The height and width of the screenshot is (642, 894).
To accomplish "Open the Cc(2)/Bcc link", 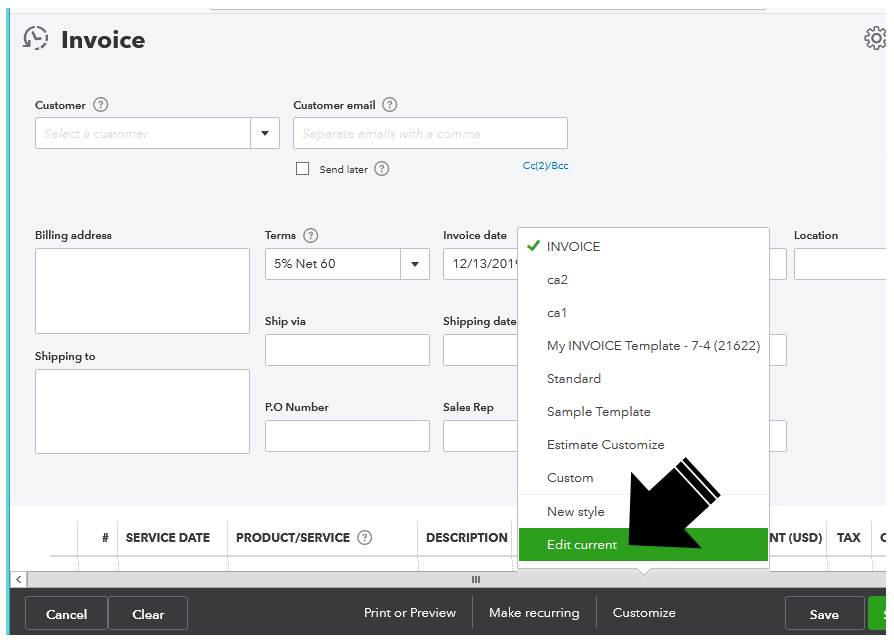I will coord(546,166).
